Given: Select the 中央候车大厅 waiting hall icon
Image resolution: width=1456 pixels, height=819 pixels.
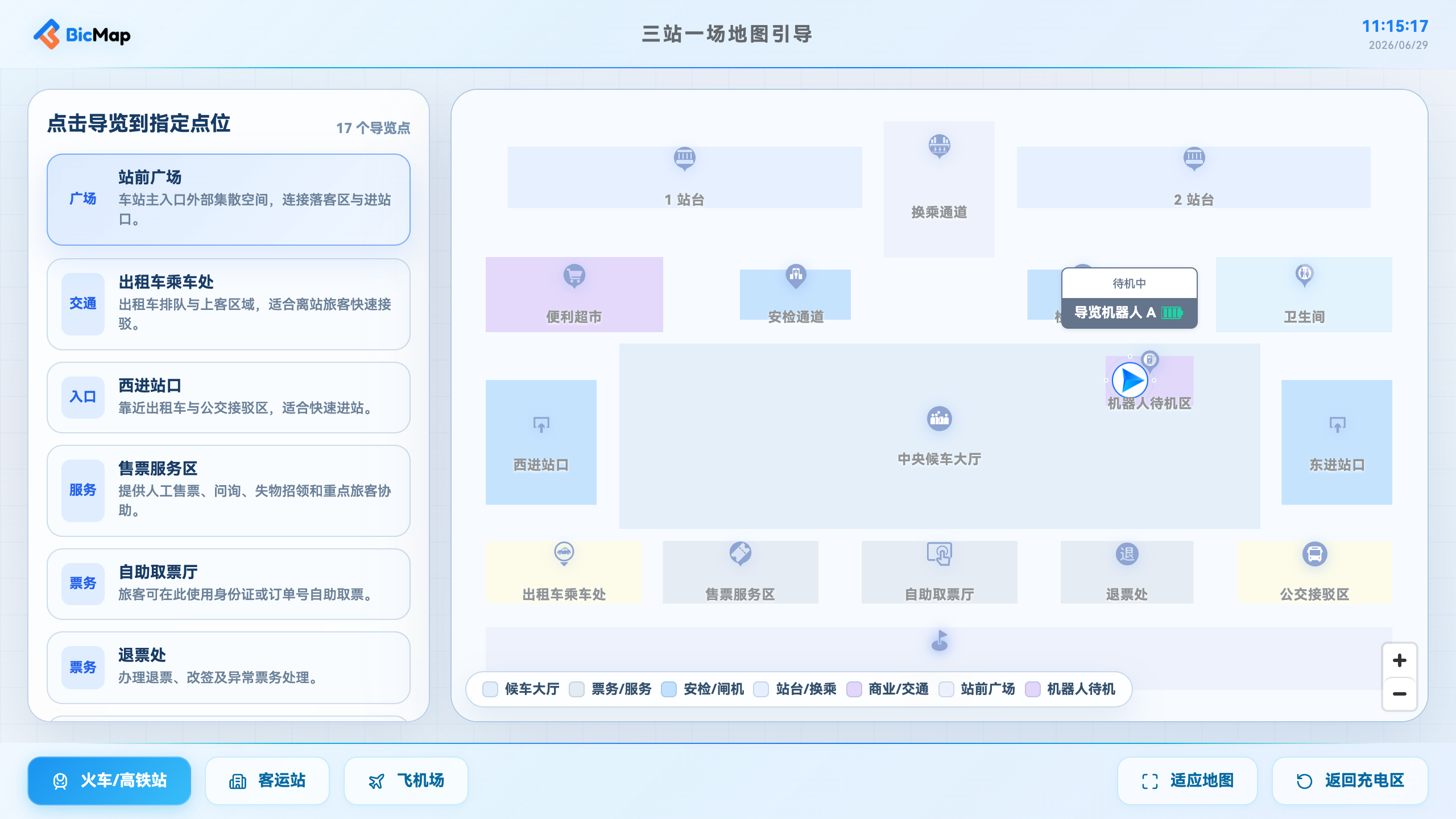Looking at the screenshot, I should (939, 419).
